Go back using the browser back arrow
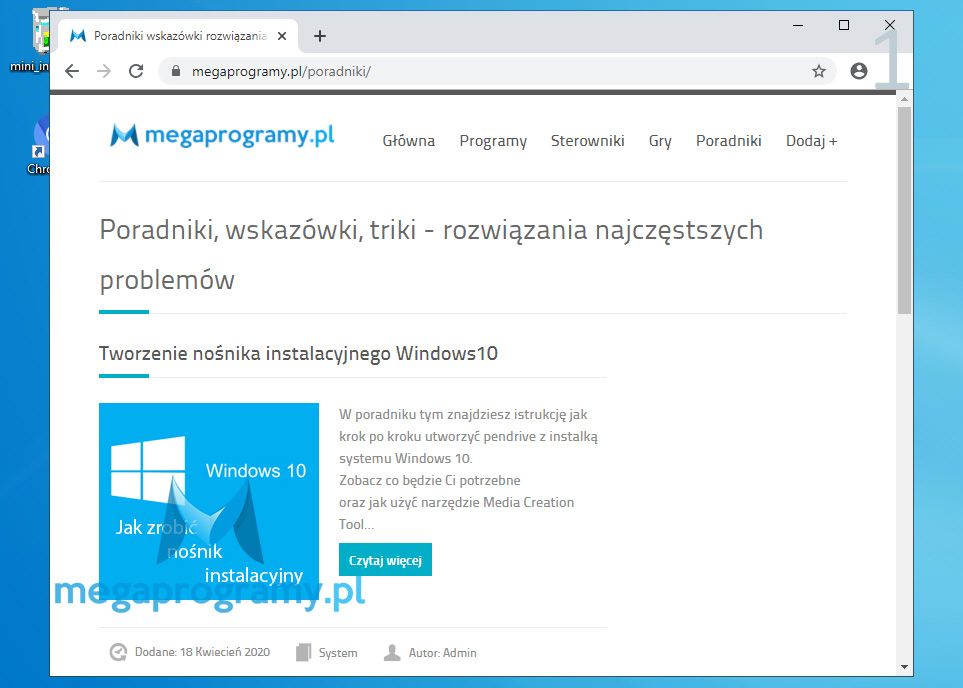963x688 pixels. [72, 71]
